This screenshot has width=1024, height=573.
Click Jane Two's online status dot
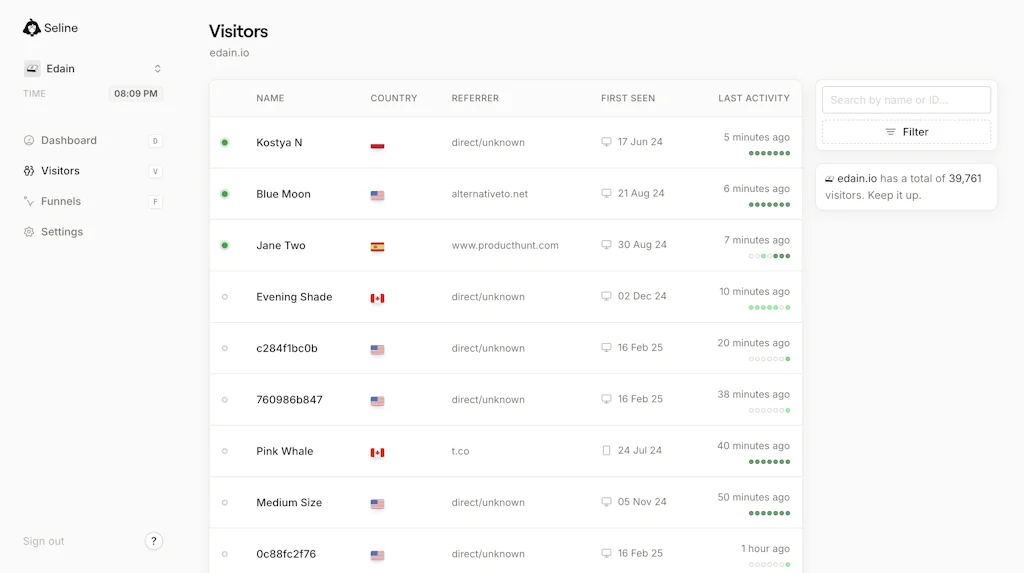coord(225,246)
